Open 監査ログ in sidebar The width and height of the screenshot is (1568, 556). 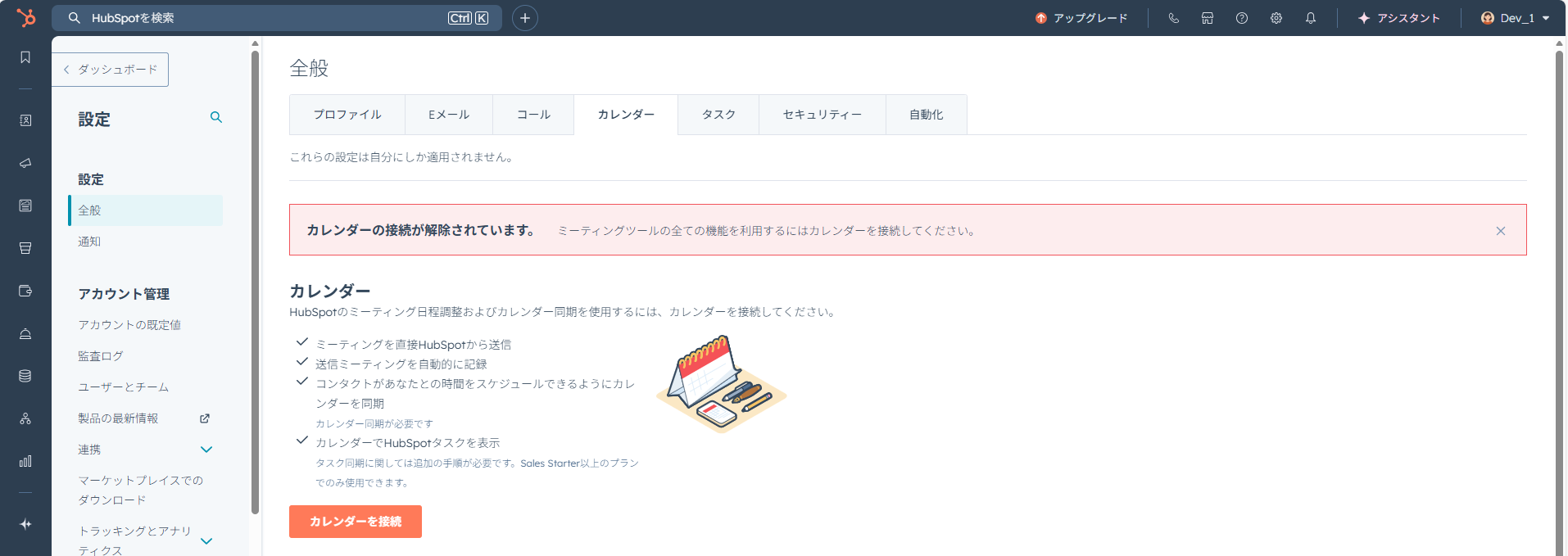[x=101, y=356]
